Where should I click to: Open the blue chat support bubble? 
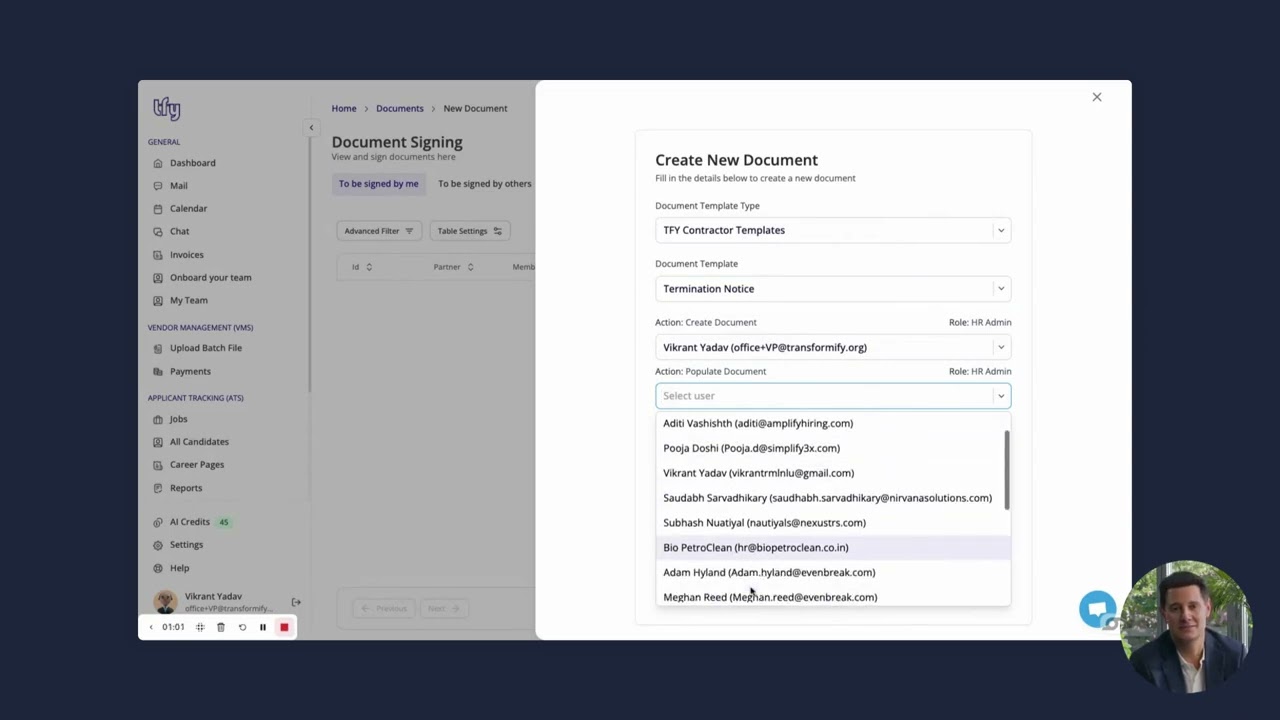(1097, 609)
